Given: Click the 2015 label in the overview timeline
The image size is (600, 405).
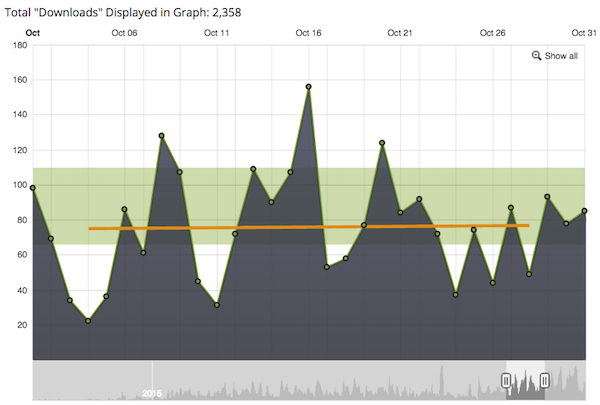Looking at the screenshot, I should click(x=151, y=393).
